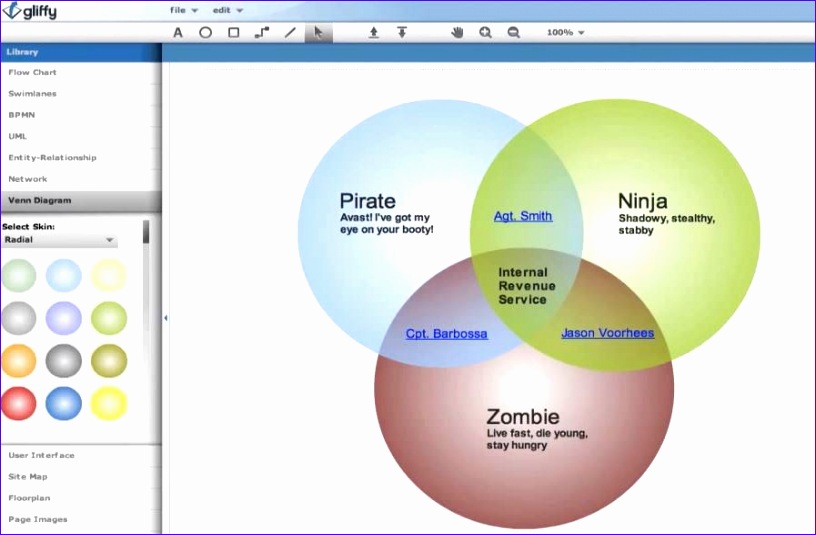The image size is (816, 535).
Task: Activate the Hand pan tool
Action: pos(457,33)
